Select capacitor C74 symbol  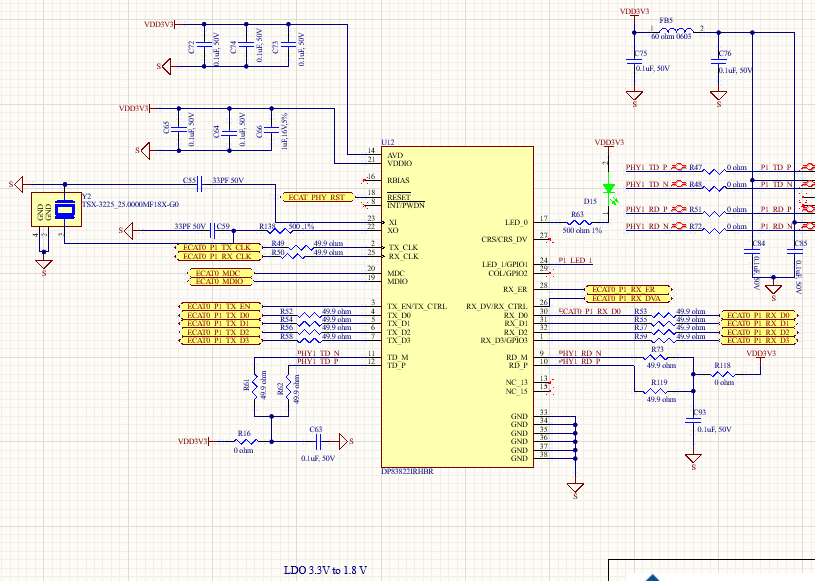tap(246, 46)
